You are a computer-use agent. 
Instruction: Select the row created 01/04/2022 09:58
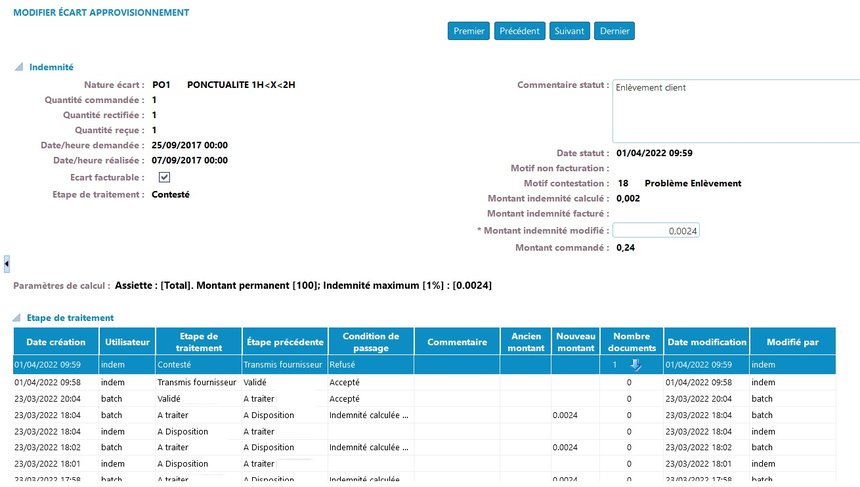point(425,382)
